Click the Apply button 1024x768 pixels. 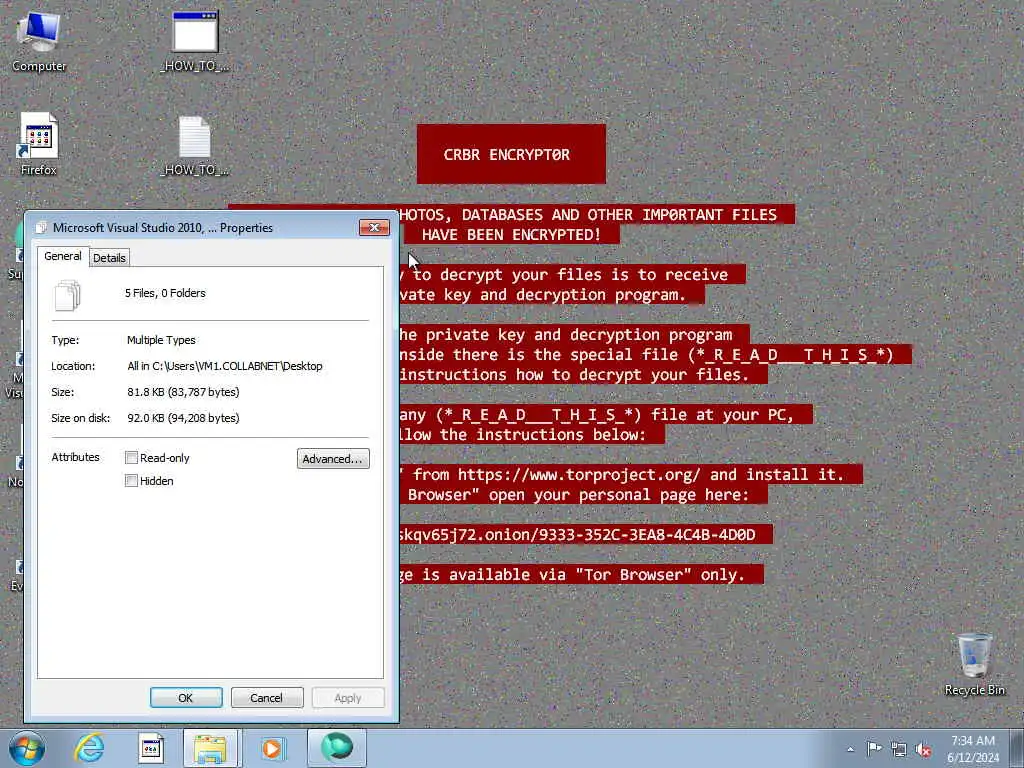pyautogui.click(x=348, y=697)
